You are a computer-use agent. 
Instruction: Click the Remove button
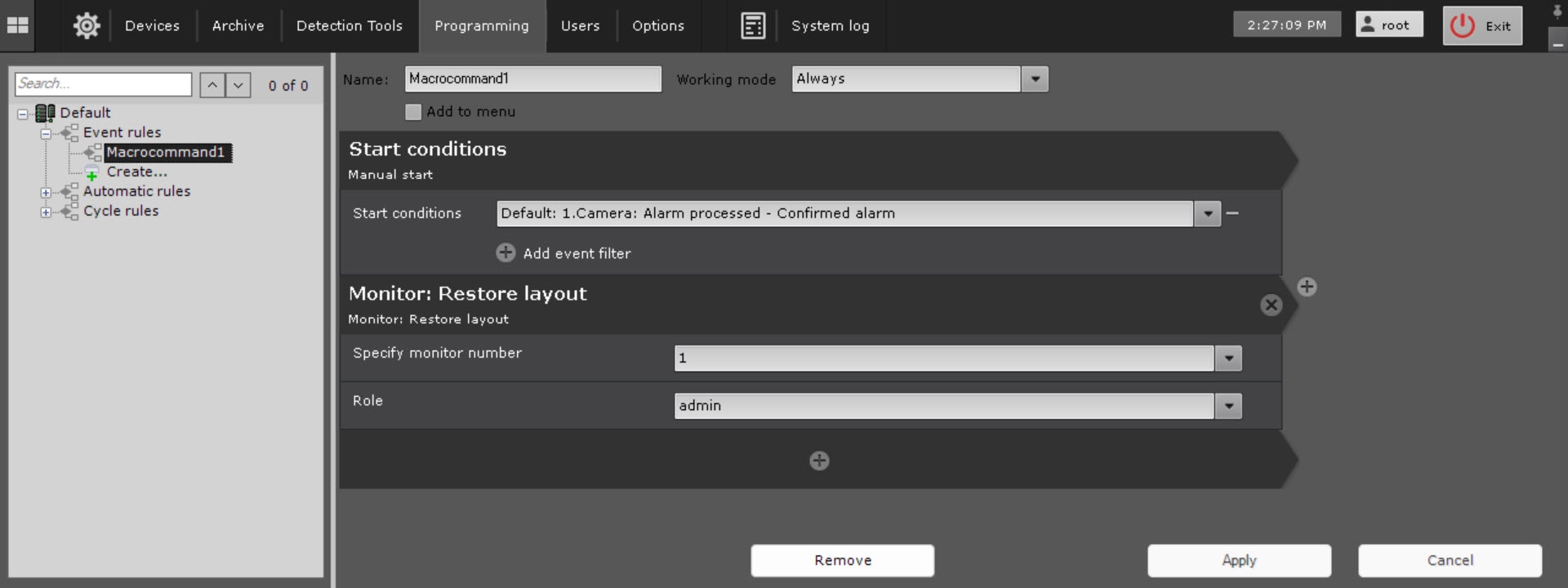click(x=843, y=560)
